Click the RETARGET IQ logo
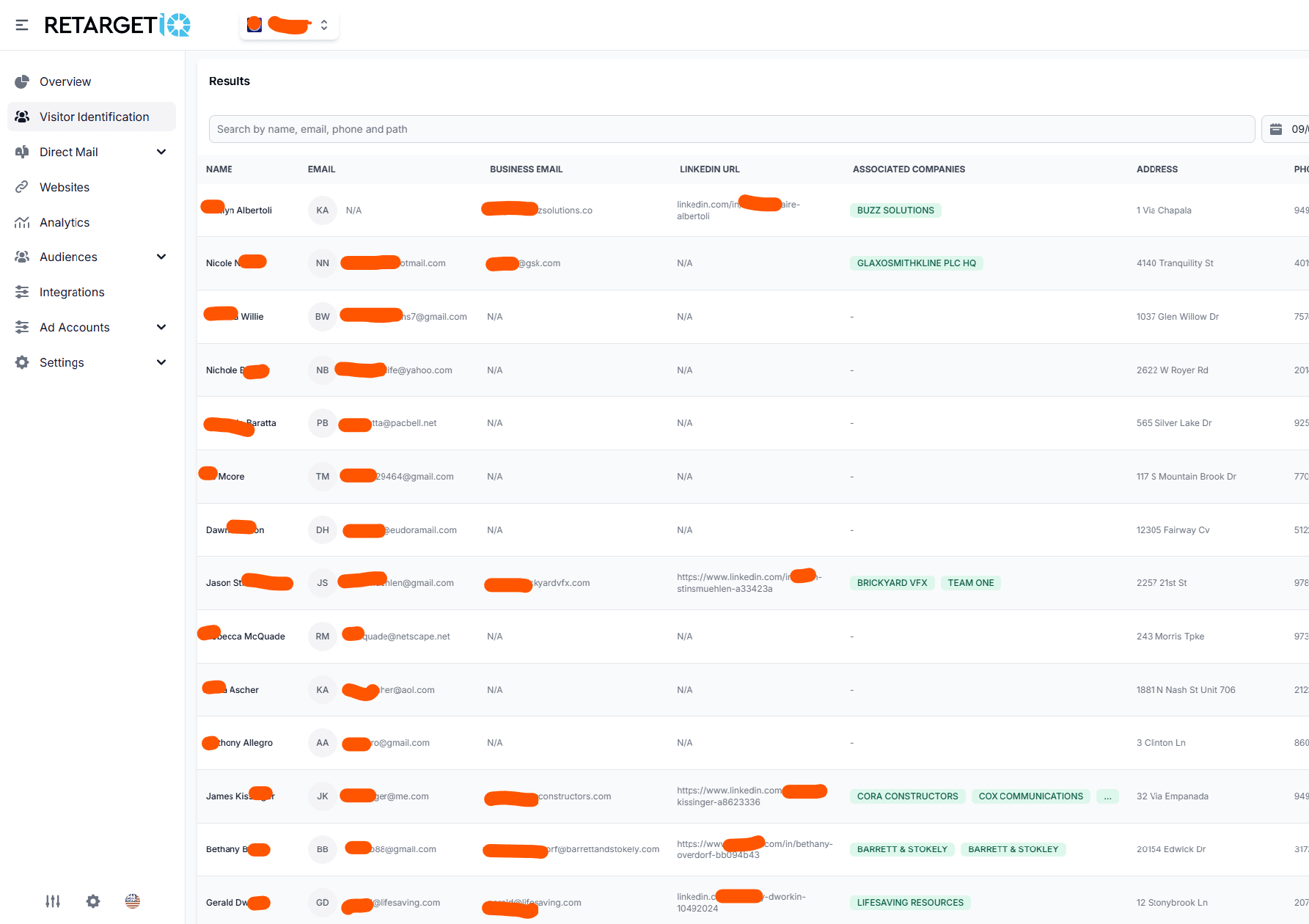 [x=117, y=25]
